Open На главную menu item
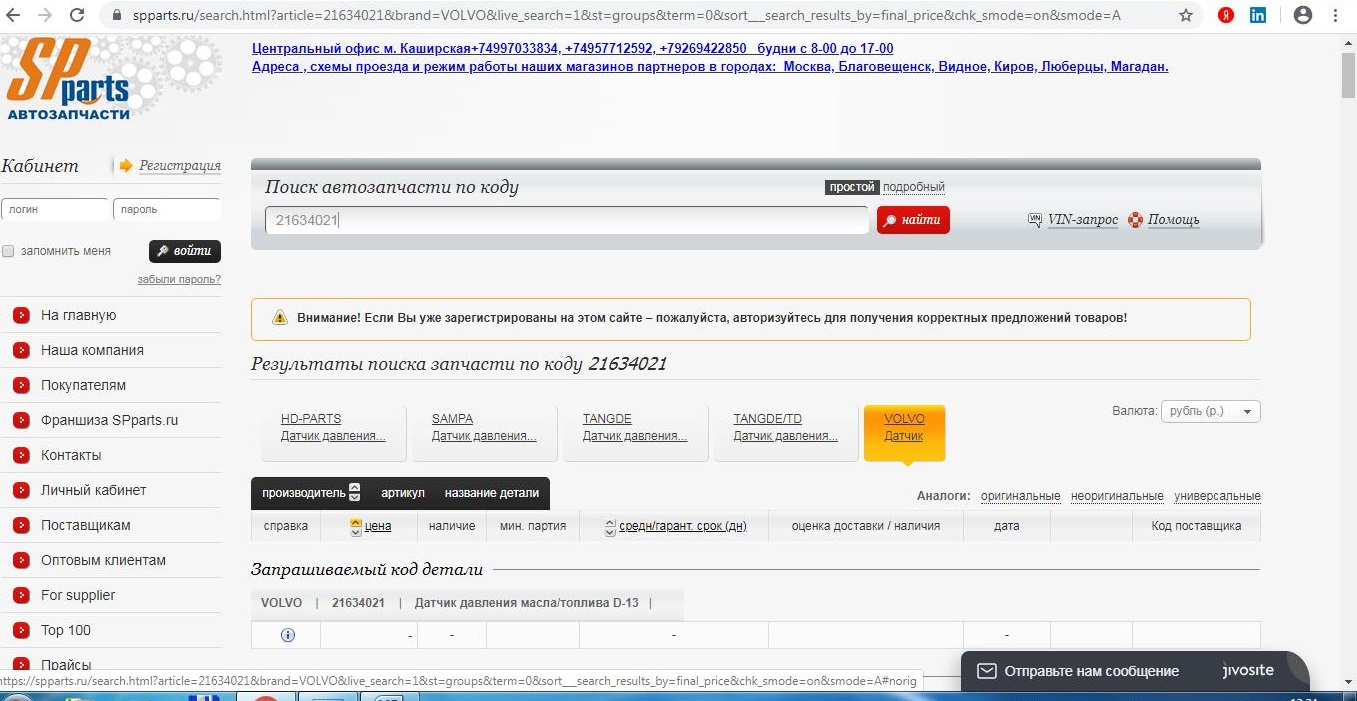The image size is (1357, 701). [79, 315]
